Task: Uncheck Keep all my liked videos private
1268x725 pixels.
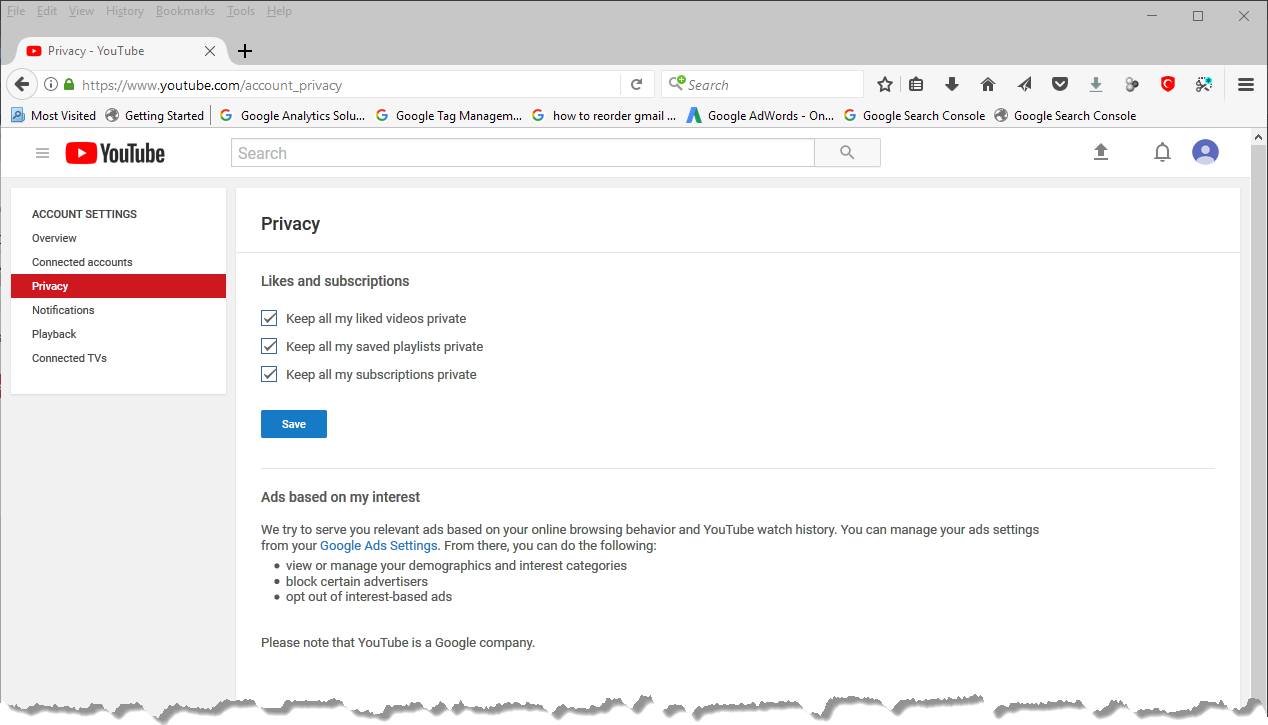Action: point(269,318)
